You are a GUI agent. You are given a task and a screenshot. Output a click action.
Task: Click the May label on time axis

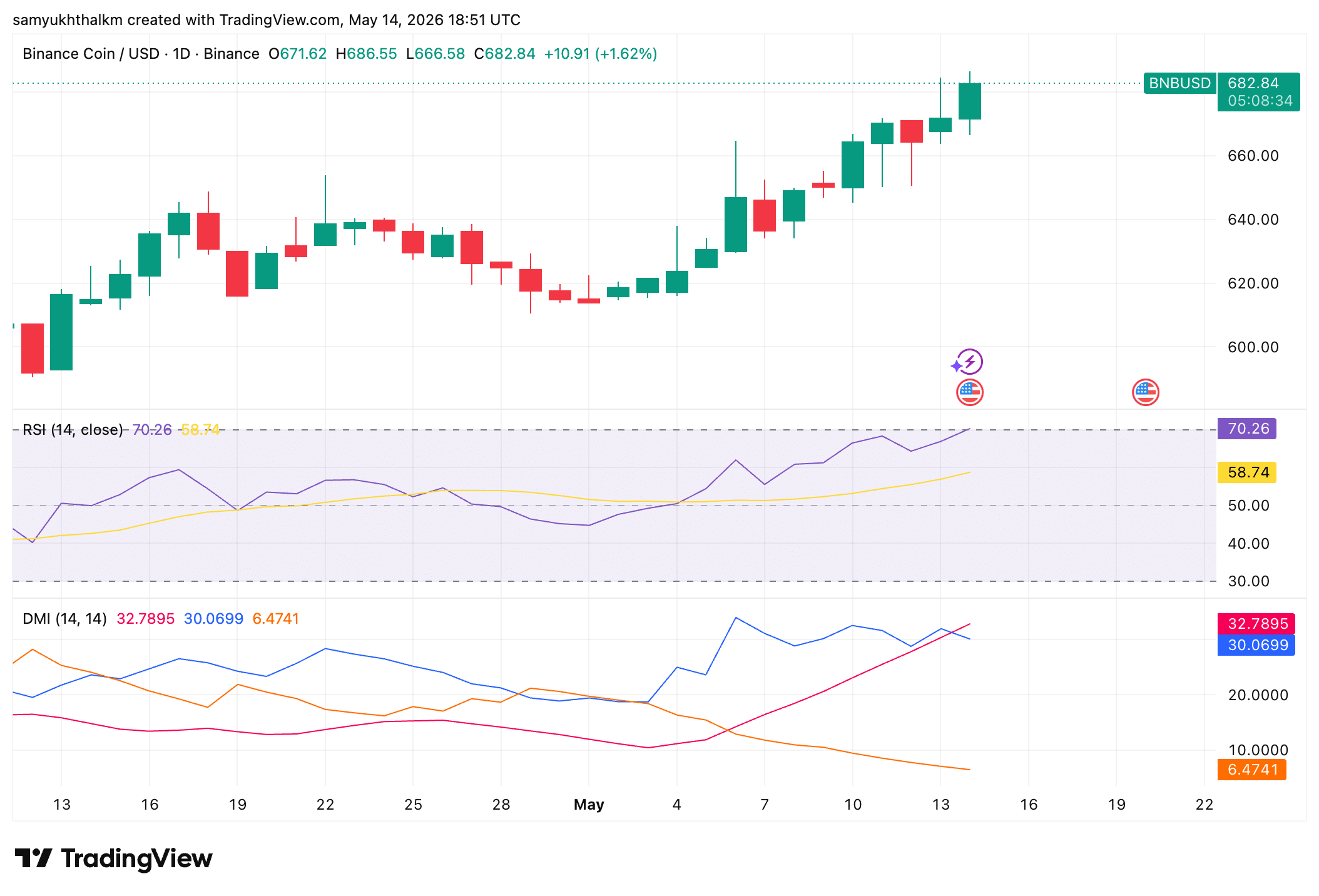click(589, 805)
